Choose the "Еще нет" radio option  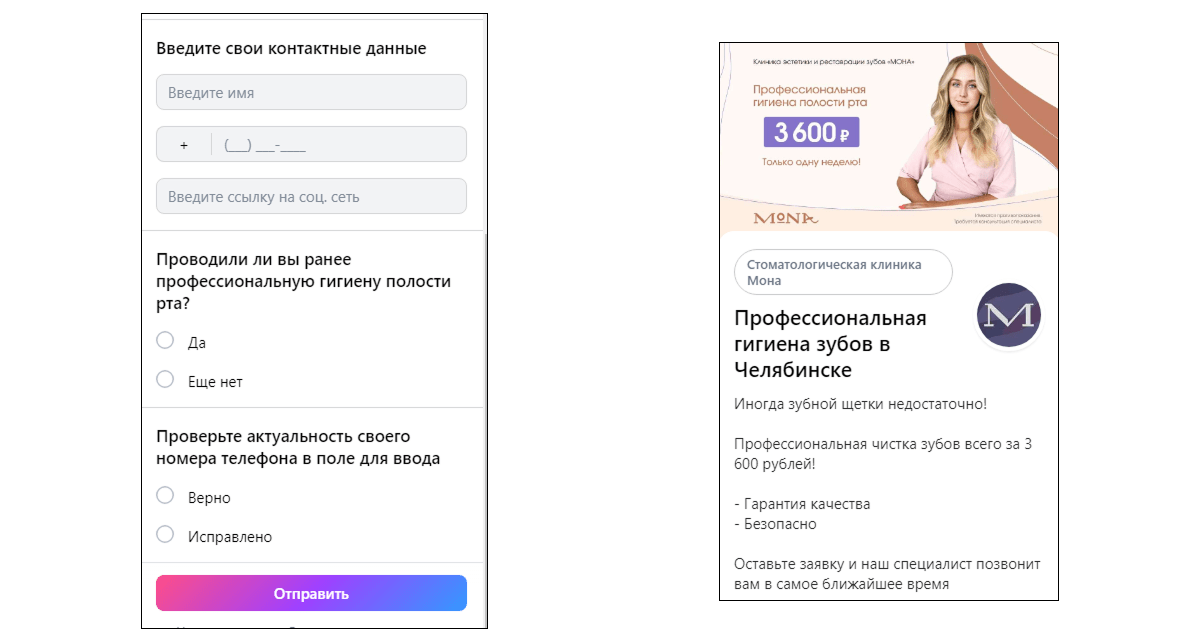166,380
